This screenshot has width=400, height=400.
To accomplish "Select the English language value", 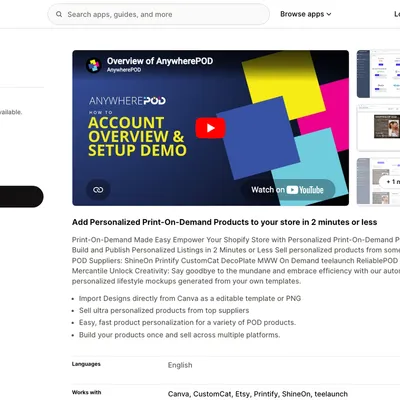I will tap(180, 365).
